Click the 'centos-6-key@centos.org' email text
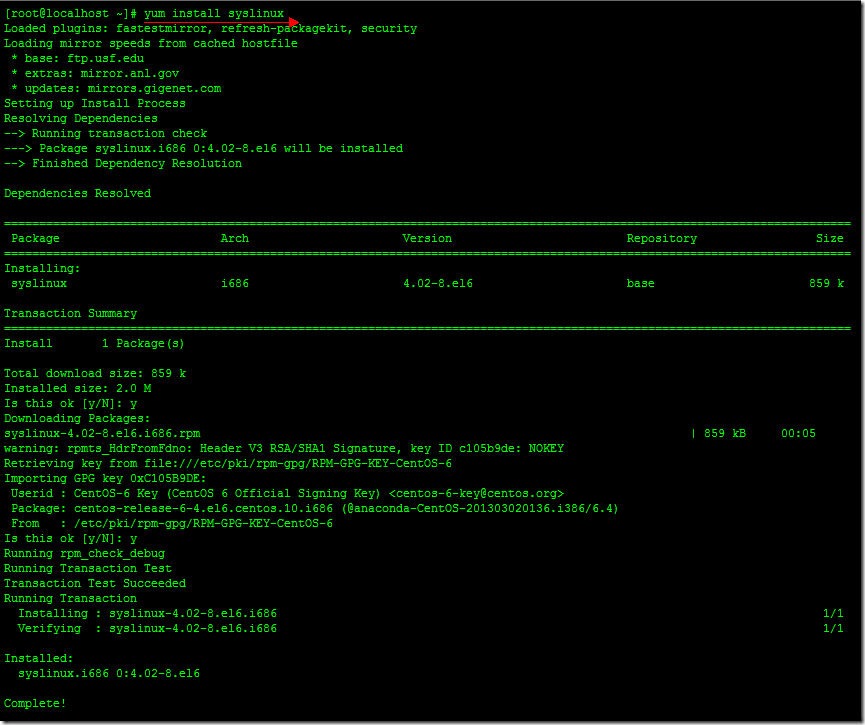 [x=477, y=493]
